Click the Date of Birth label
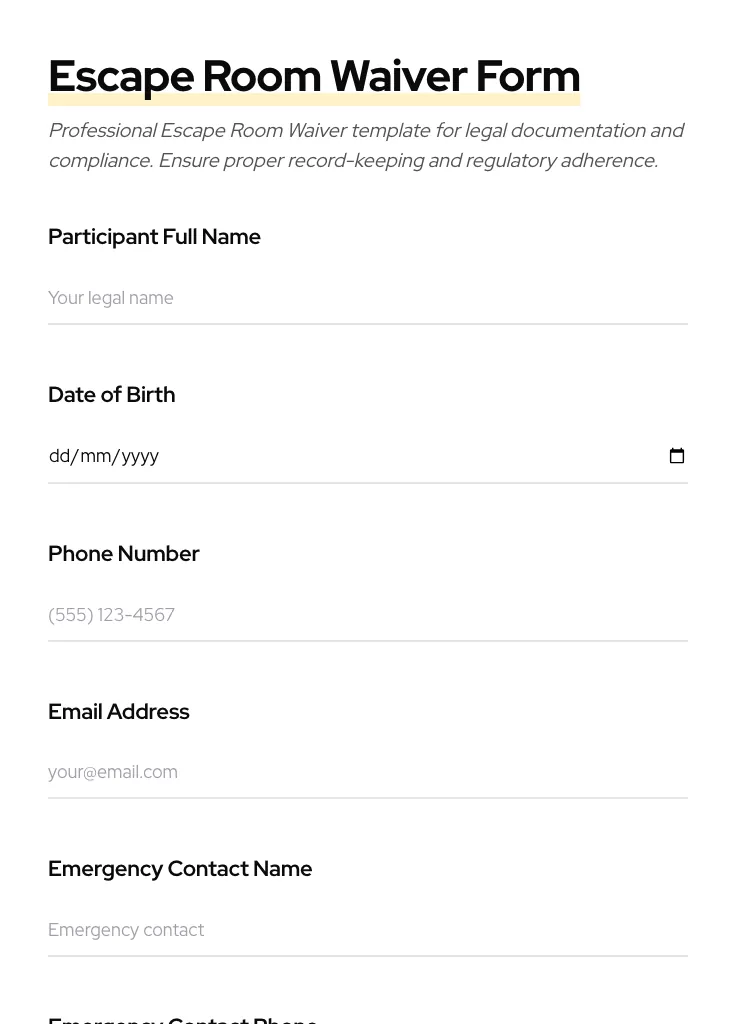Viewport: 736px width, 1024px height. click(111, 395)
